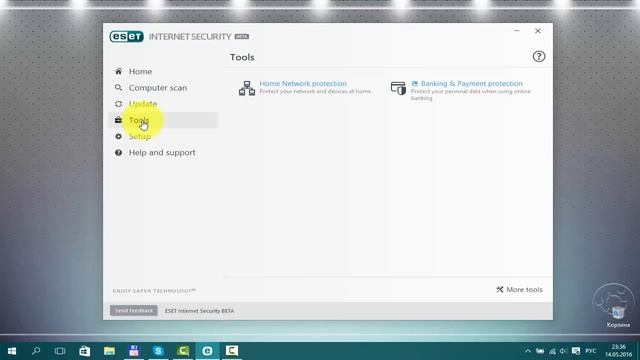Close the ESET Internet Security window

click(538, 31)
